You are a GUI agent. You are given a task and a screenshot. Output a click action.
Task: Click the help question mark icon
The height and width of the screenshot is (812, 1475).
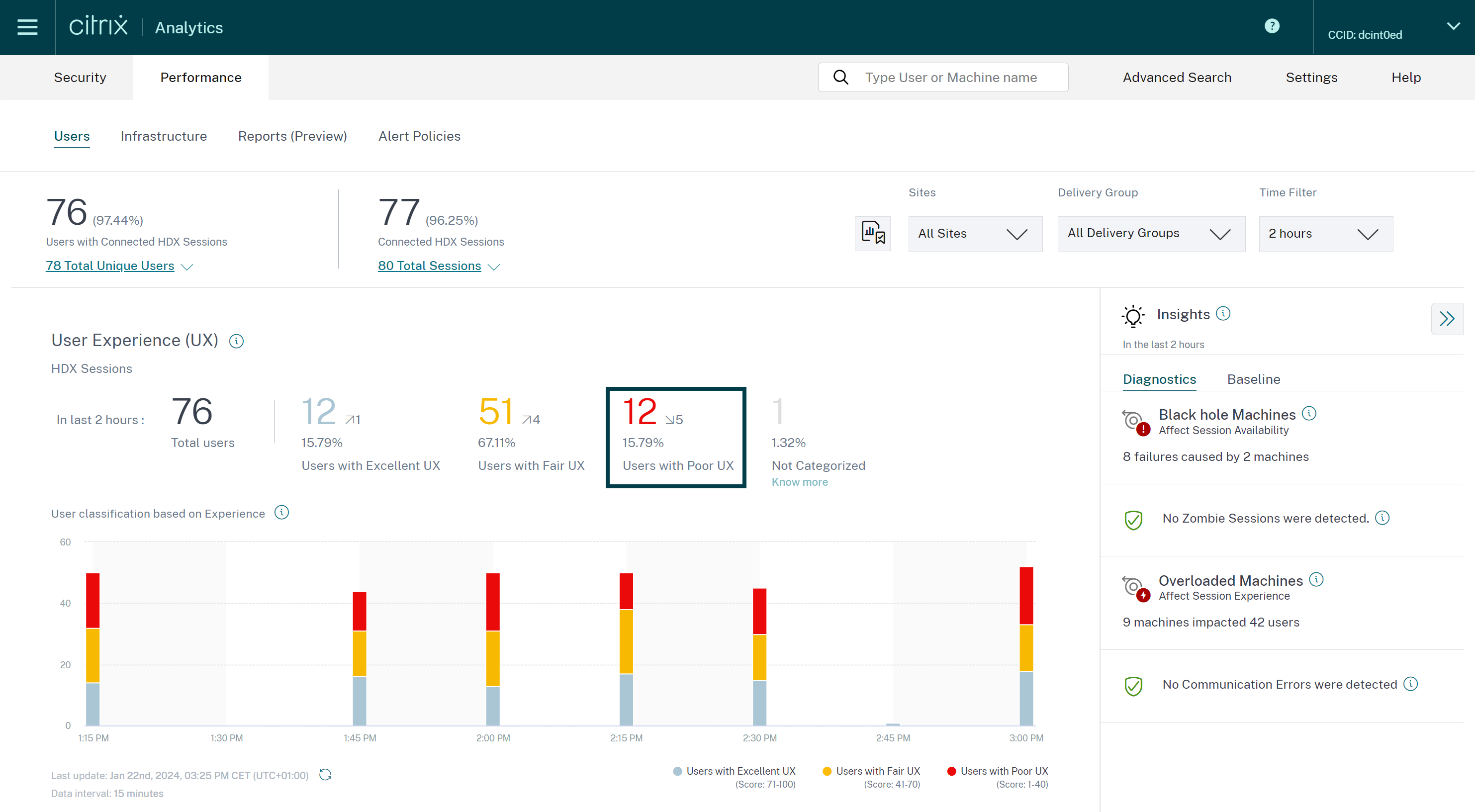[1272, 26]
